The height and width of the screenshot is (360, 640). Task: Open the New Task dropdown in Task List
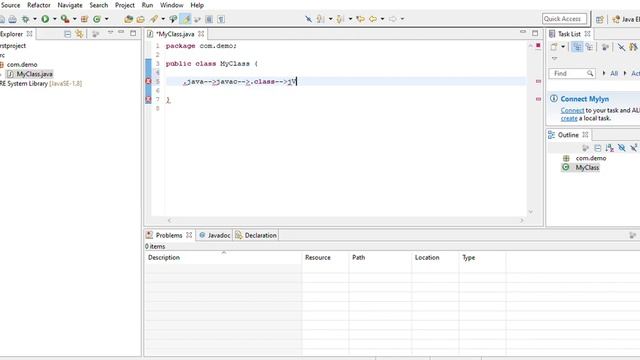tap(563, 47)
